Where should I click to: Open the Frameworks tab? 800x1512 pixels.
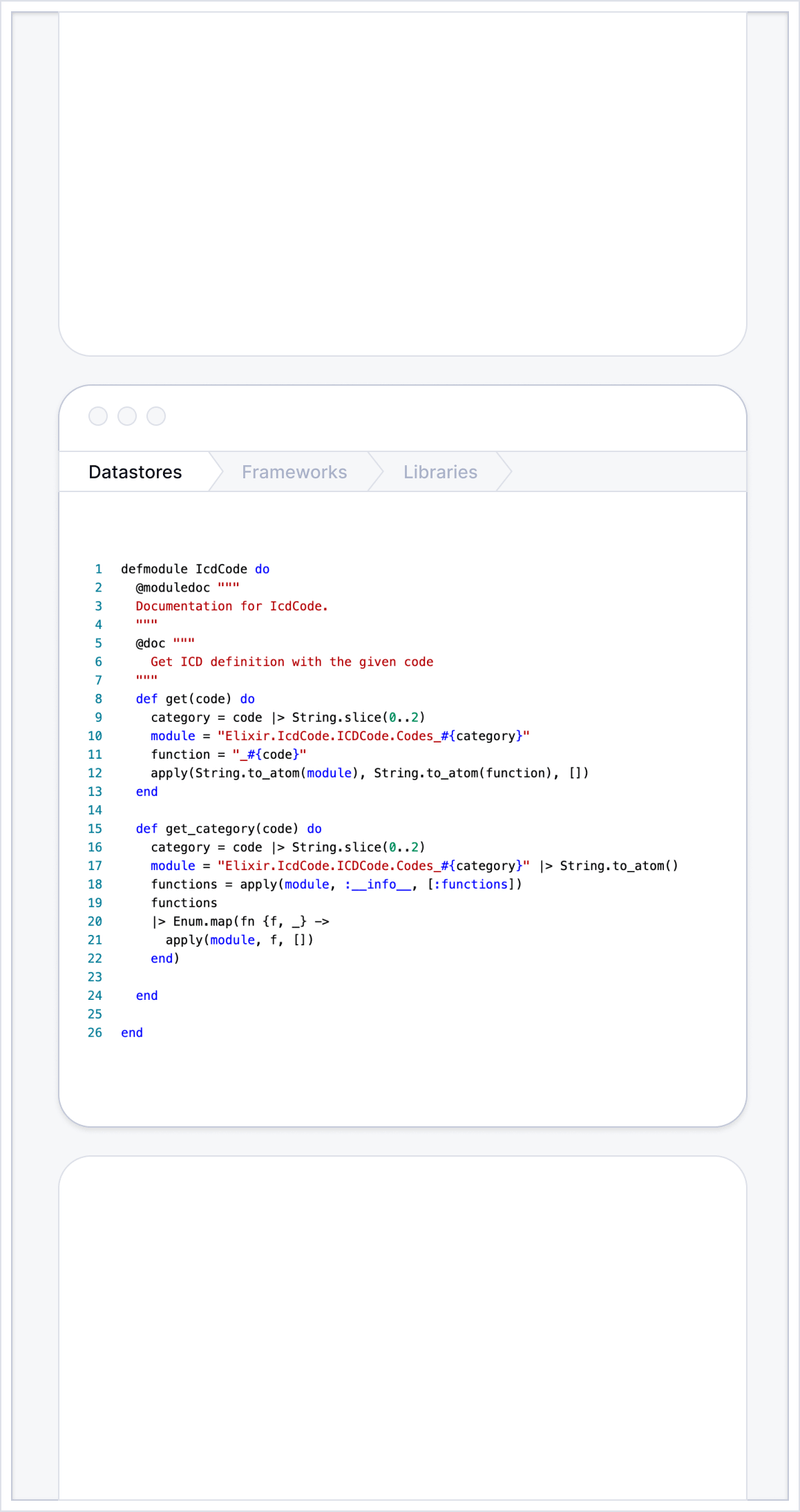294,472
